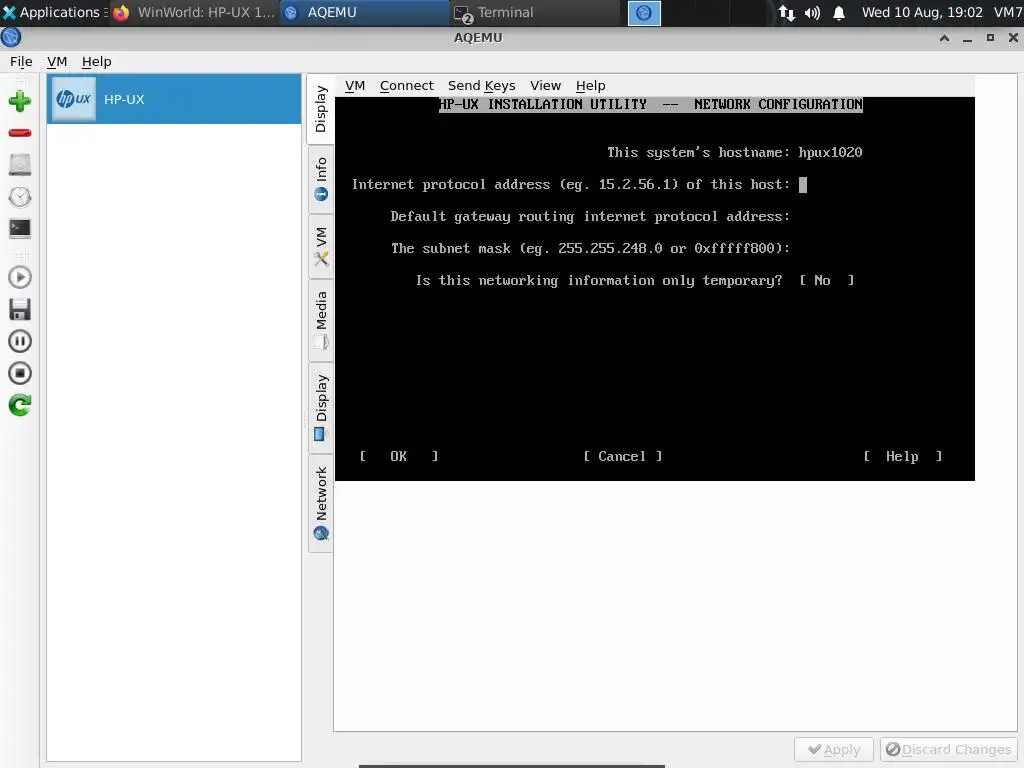
Task: Save VM state with the floppy icon
Action: (x=20, y=310)
